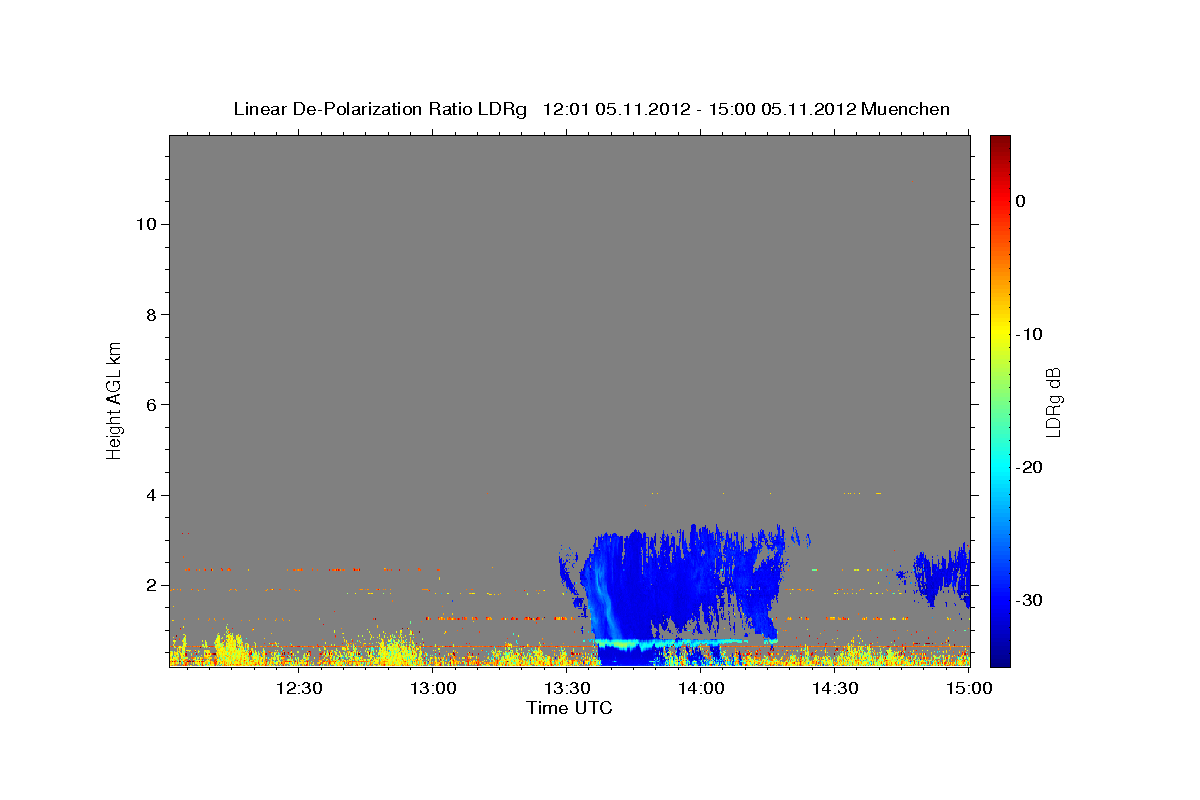
Task: Click the colorbar value label -10
Action: (1031, 334)
